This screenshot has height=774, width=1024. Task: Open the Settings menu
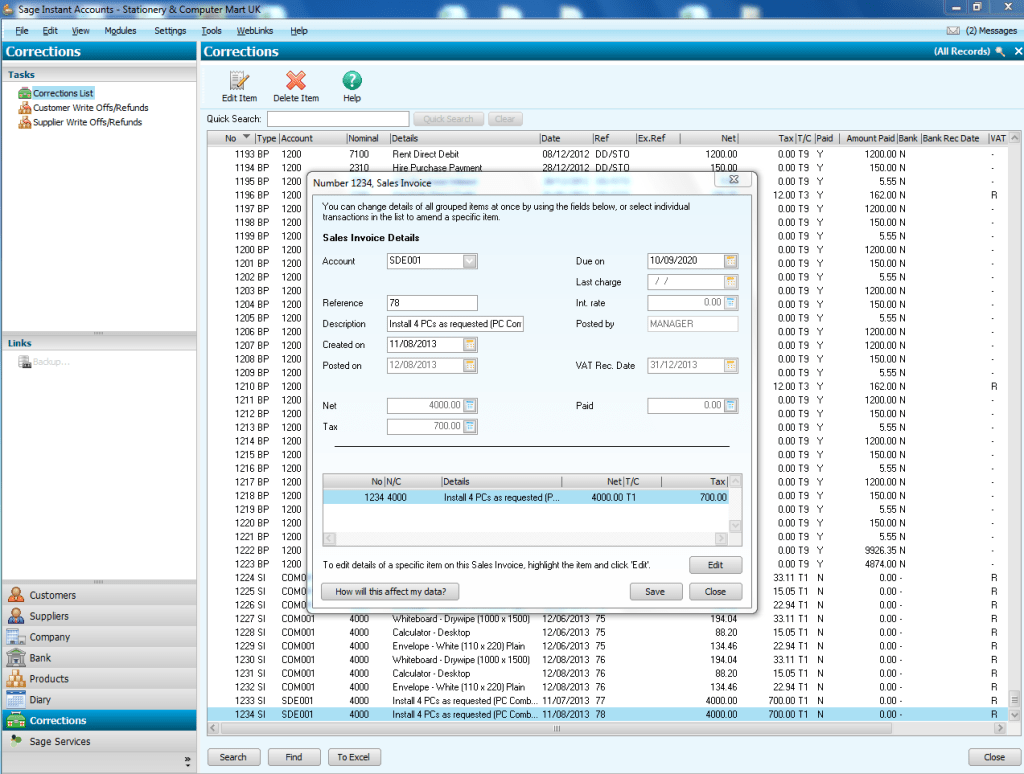point(169,30)
